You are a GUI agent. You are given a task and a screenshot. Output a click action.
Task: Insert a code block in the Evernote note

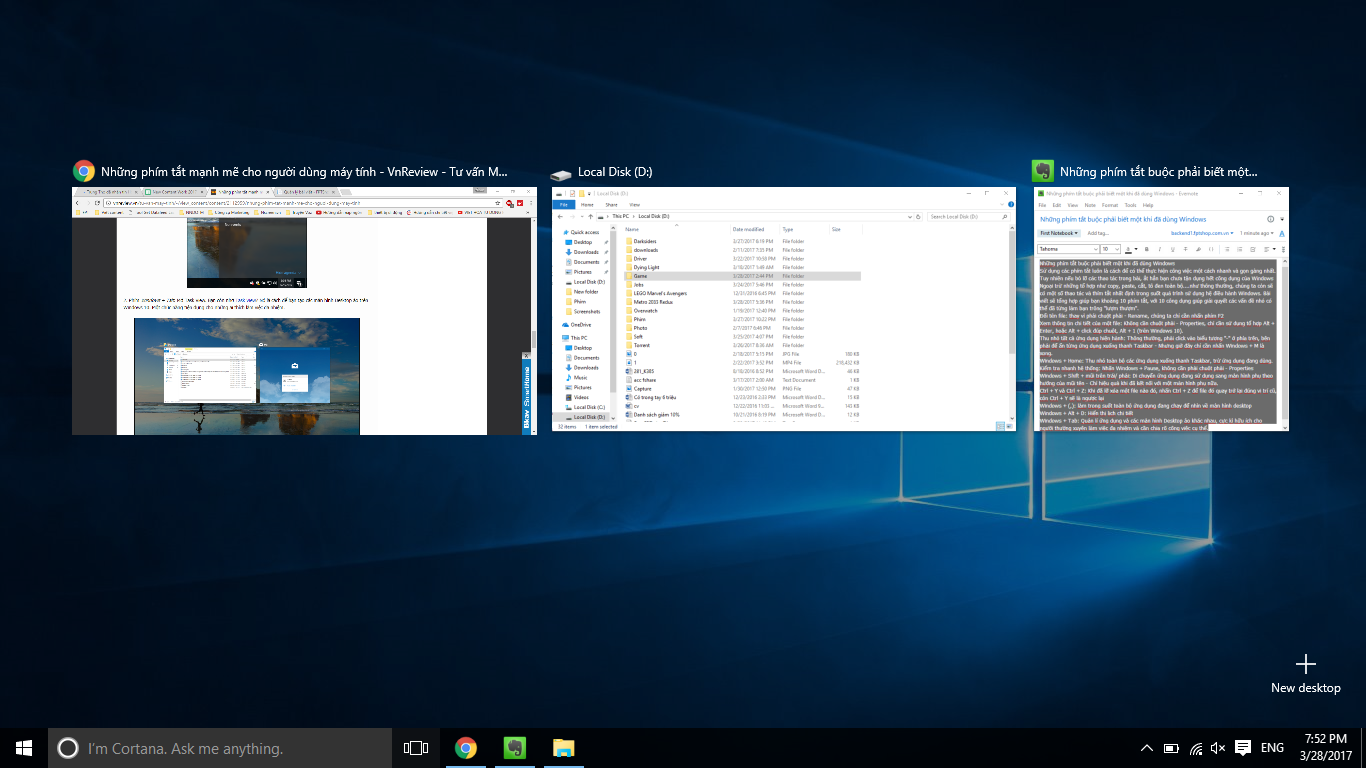(1211, 249)
